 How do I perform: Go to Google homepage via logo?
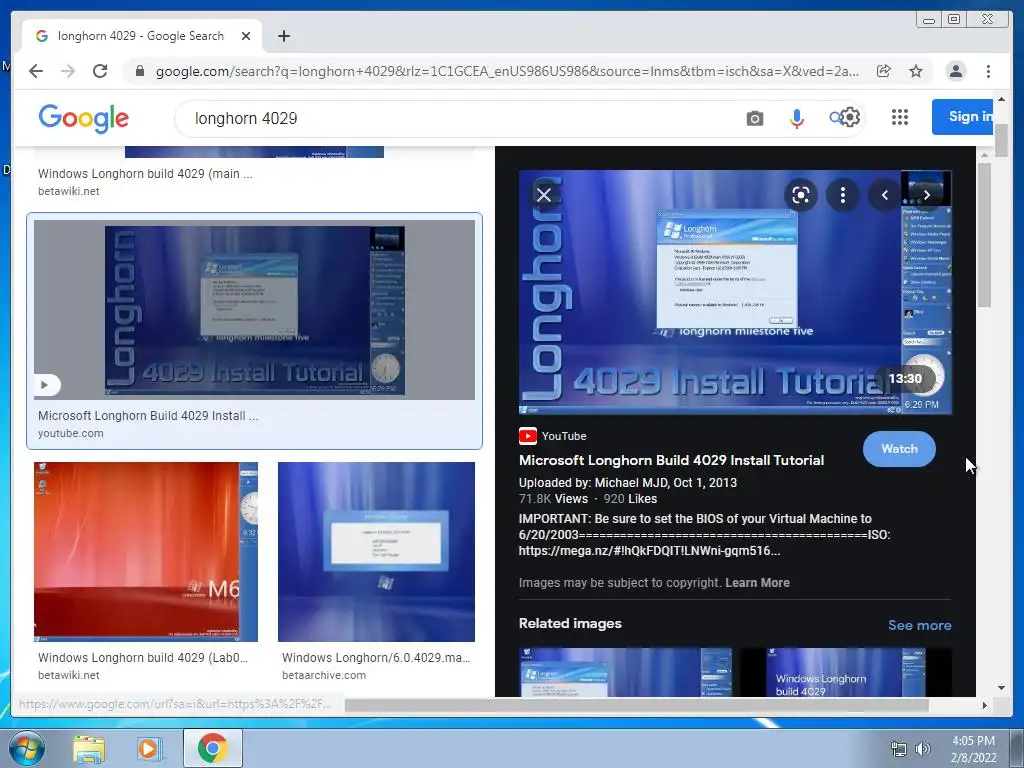[x=84, y=118]
